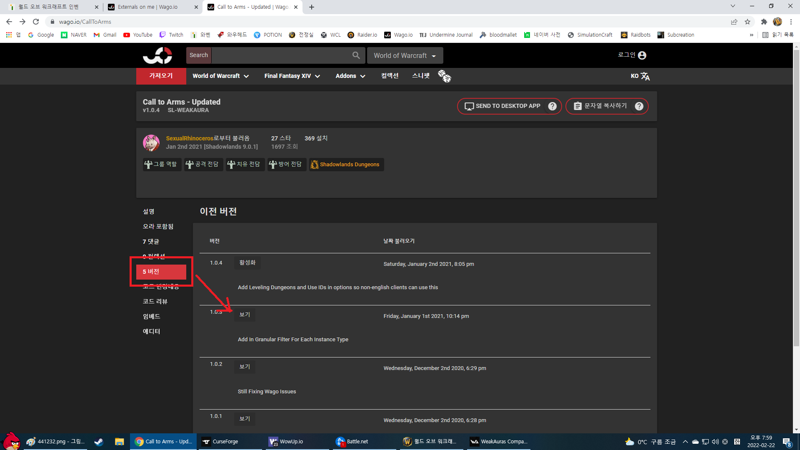Open the 임베드 sidebar section

coord(152,316)
